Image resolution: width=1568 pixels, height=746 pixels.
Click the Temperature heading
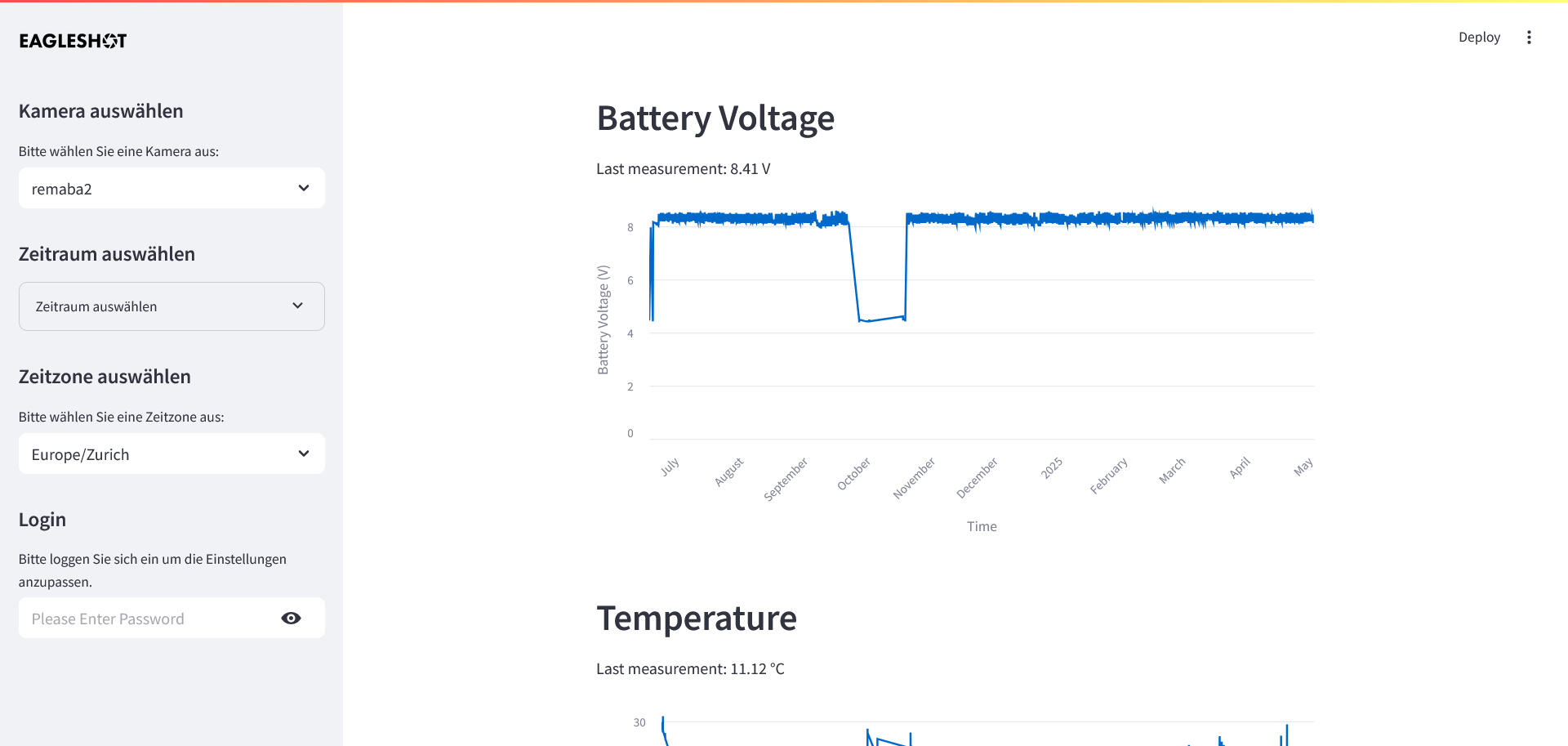(697, 619)
